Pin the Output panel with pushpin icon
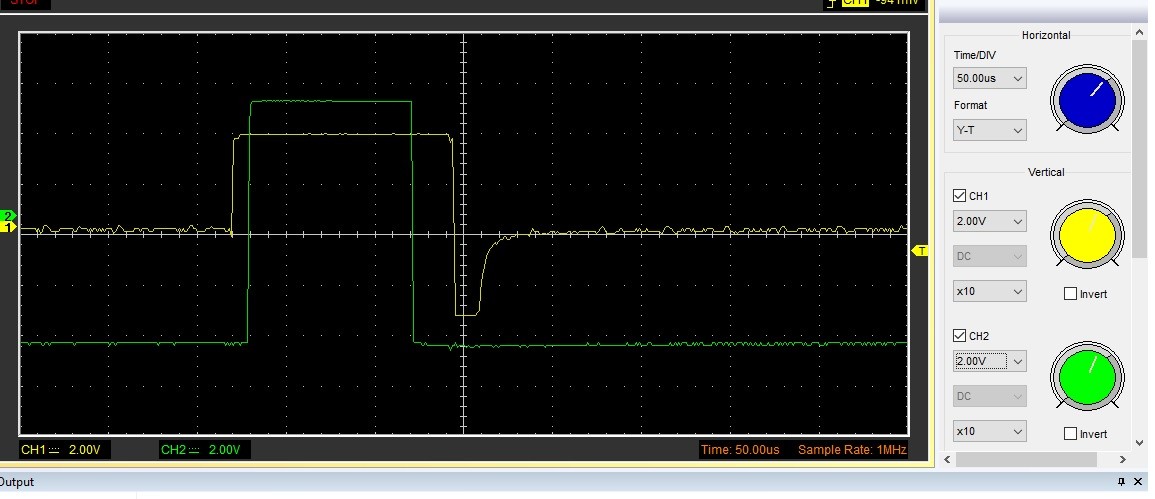Viewport: 1155px width, 499px height. [1121, 483]
